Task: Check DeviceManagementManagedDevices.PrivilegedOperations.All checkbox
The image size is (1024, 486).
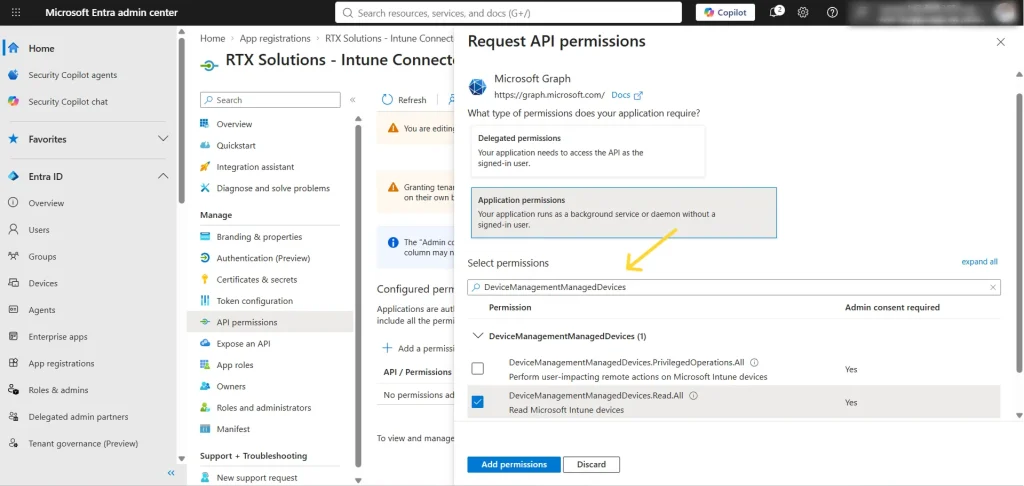Action: 477,368
